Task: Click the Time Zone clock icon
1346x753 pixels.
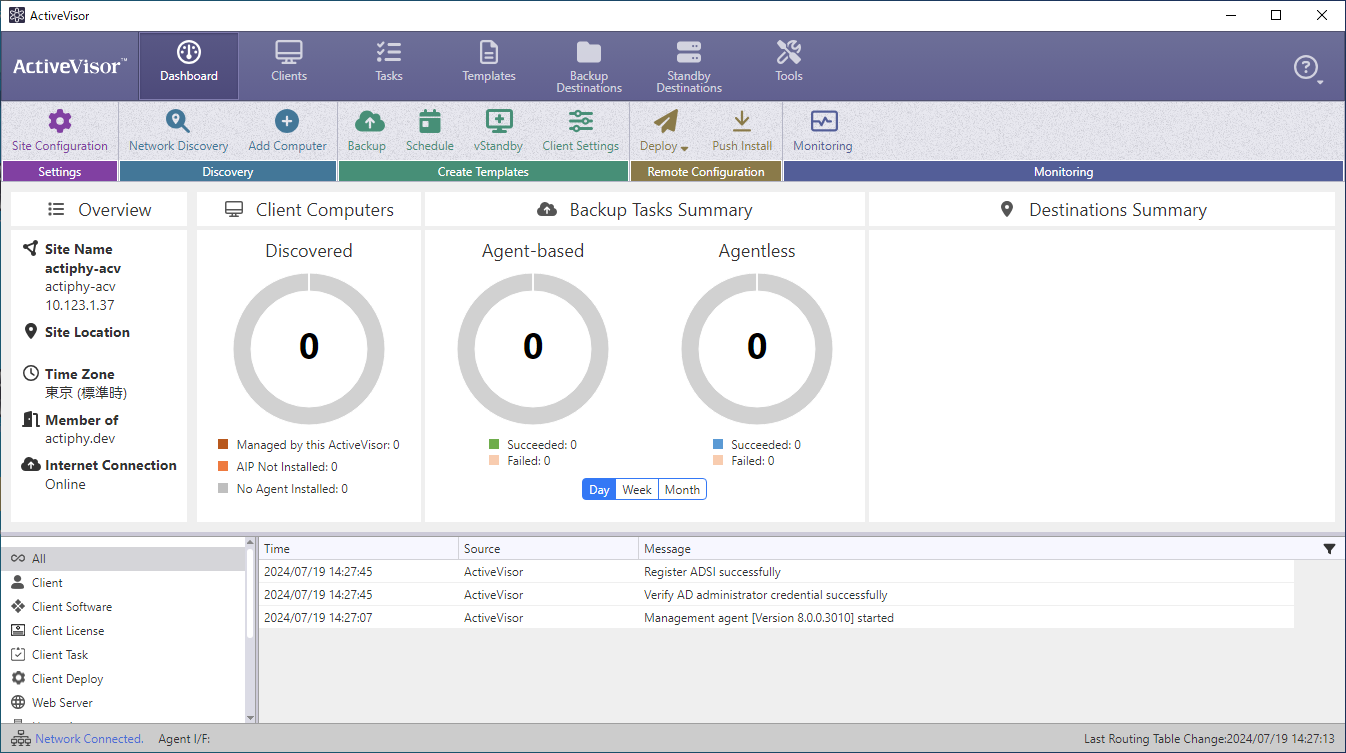Action: [x=30, y=373]
